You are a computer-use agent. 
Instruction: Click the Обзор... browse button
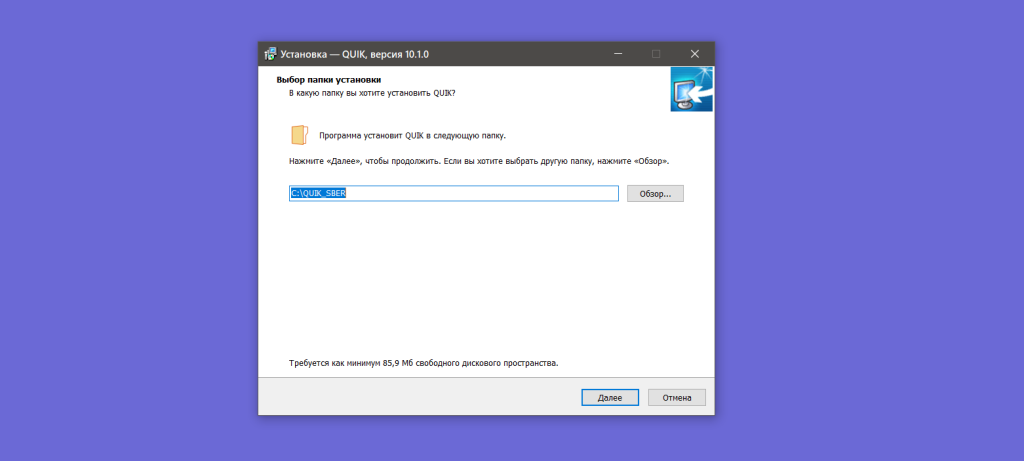(655, 194)
